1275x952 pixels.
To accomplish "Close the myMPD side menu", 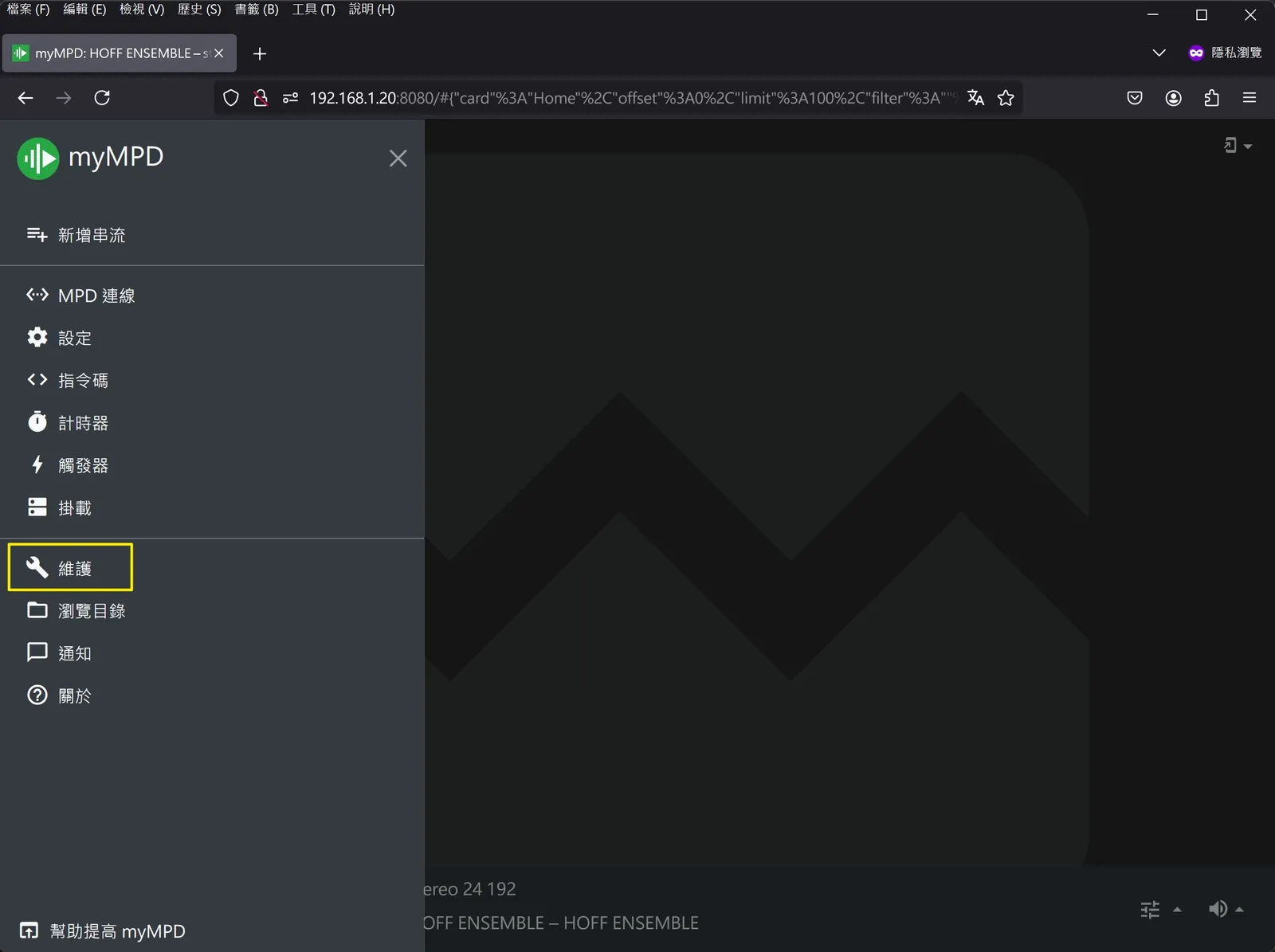I will [398, 159].
